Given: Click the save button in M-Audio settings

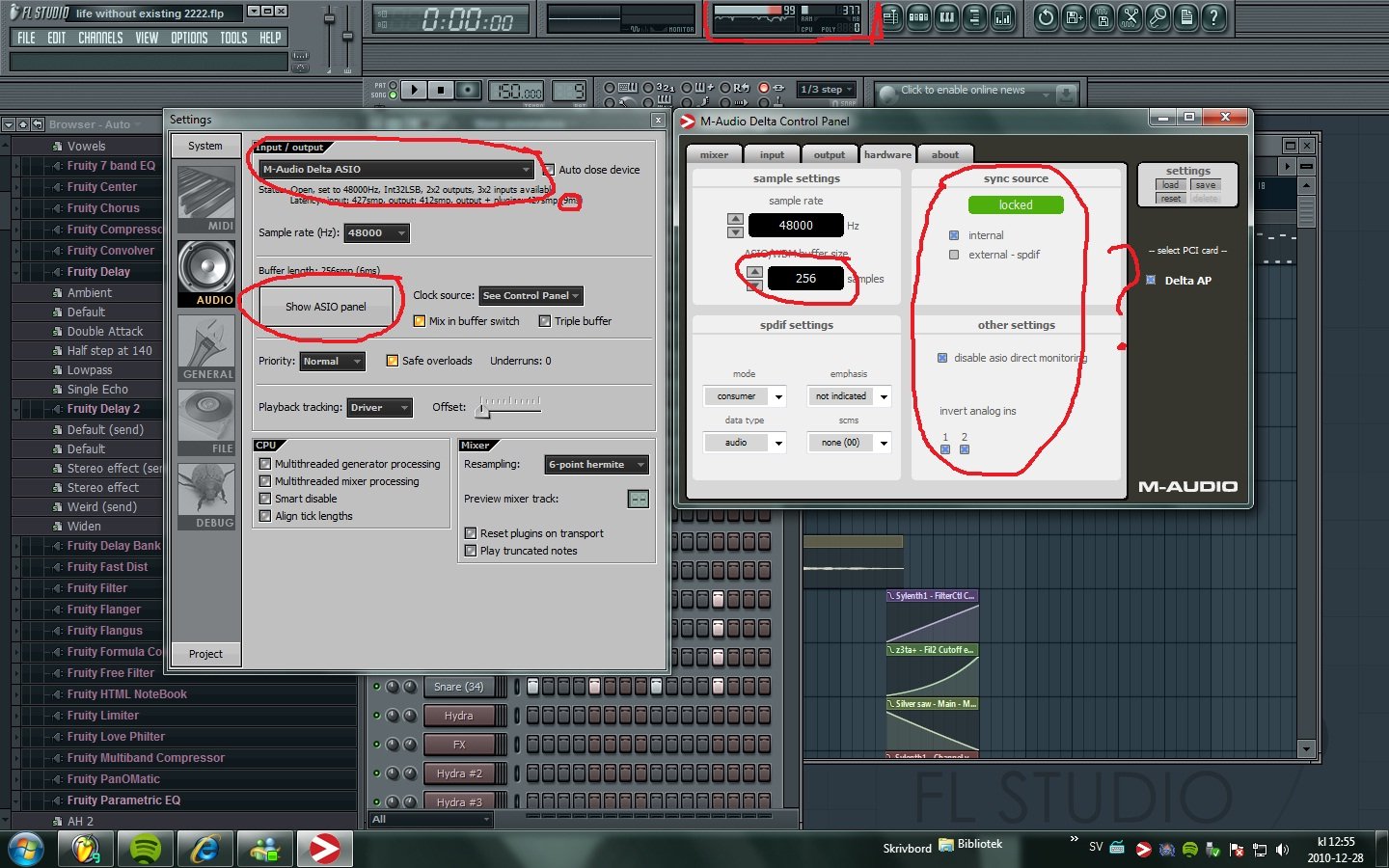Looking at the screenshot, I should coord(1206,185).
